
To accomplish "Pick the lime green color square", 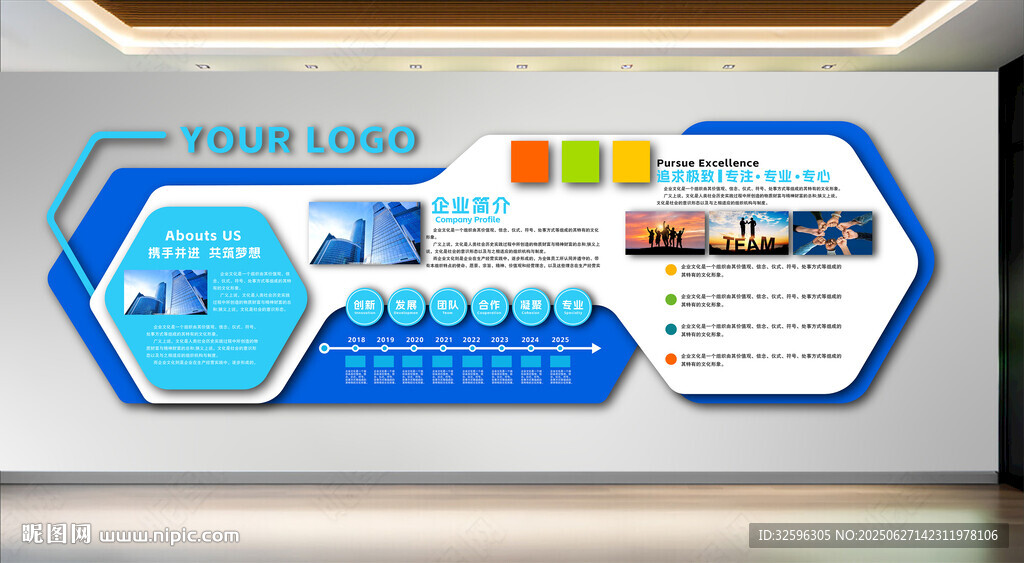I will pos(581,161).
